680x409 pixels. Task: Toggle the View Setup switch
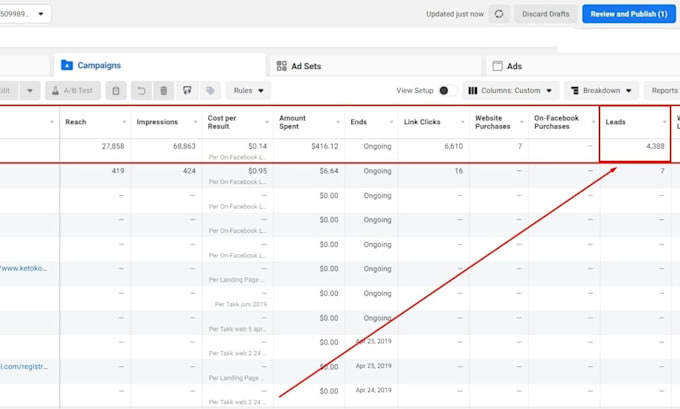click(447, 91)
